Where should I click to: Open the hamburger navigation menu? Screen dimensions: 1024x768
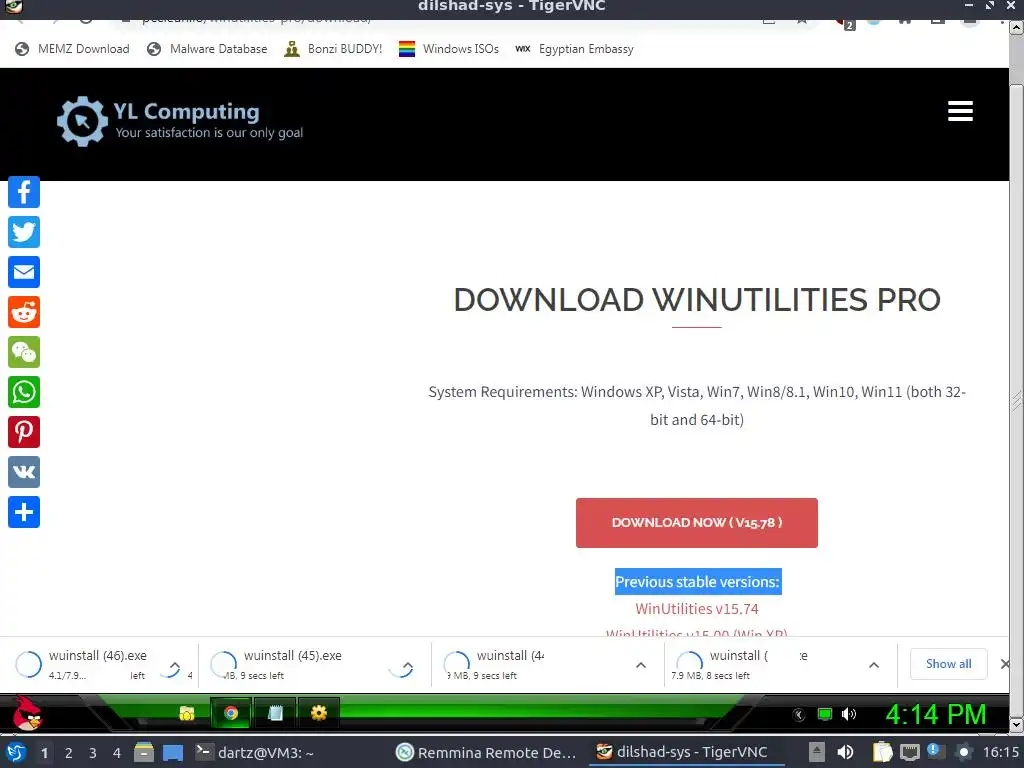(960, 111)
